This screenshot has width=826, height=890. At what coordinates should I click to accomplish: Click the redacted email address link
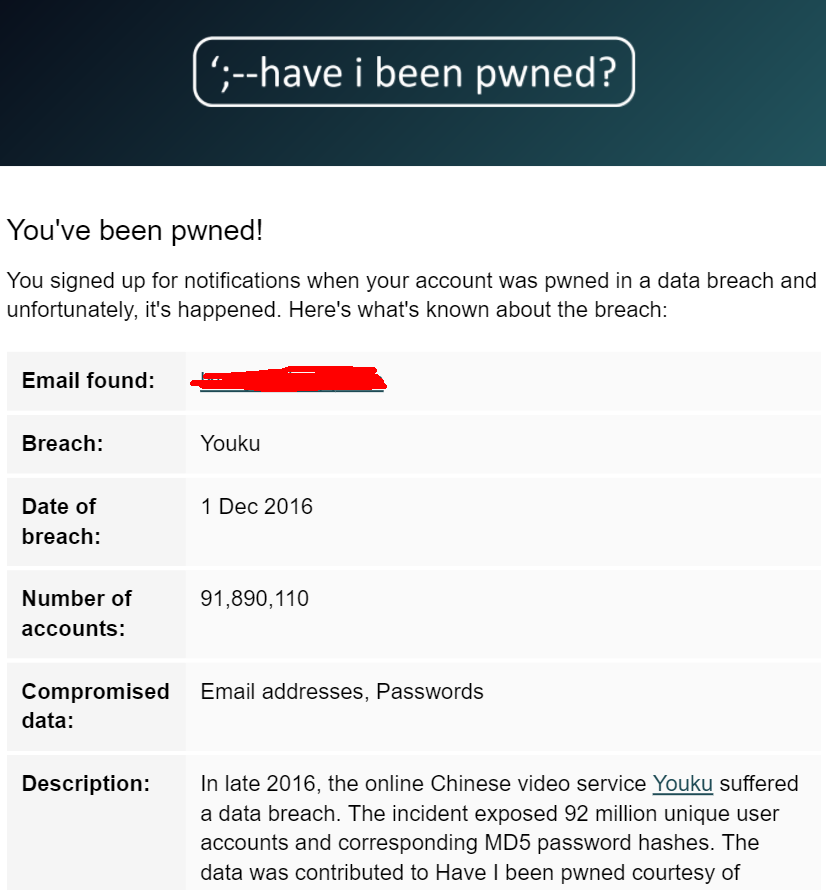point(292,380)
